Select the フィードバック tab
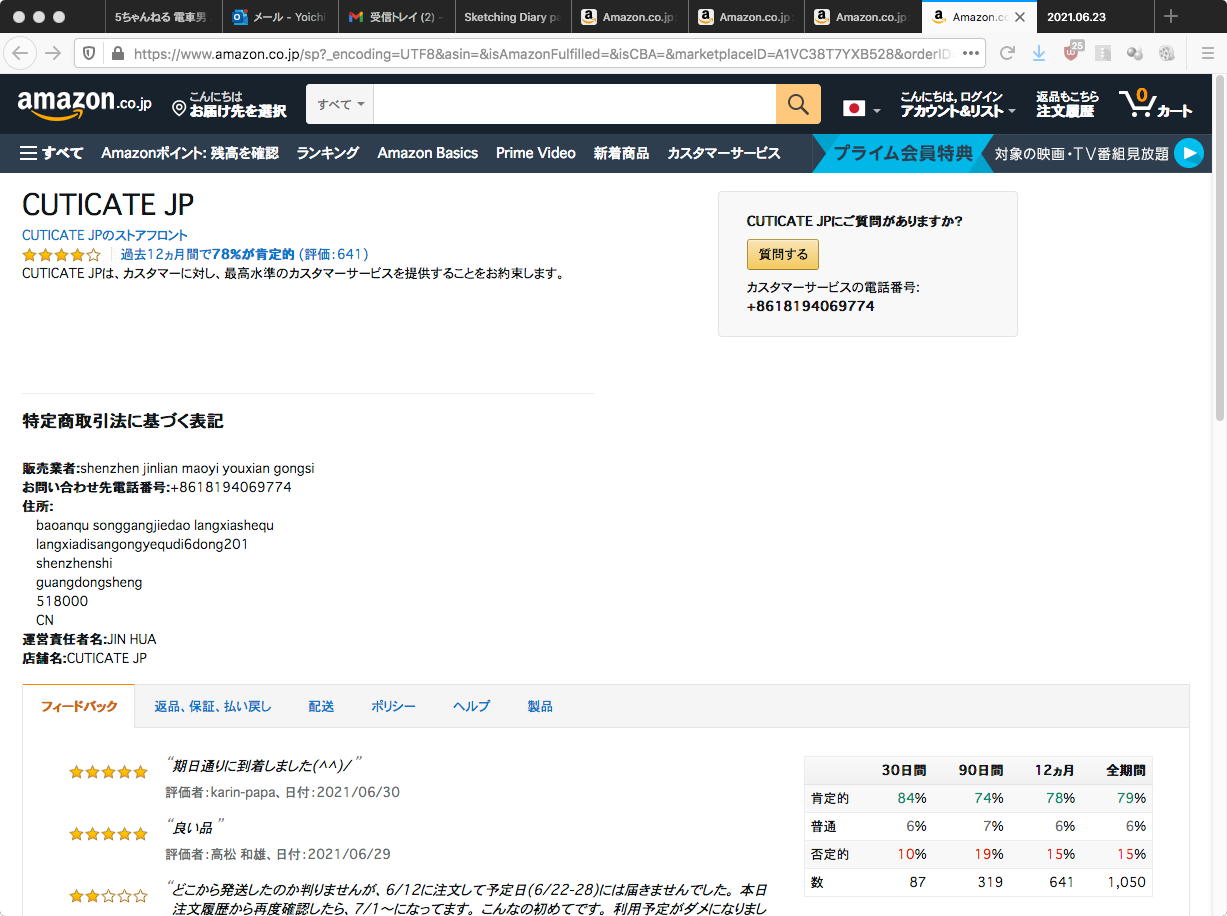 coord(79,706)
